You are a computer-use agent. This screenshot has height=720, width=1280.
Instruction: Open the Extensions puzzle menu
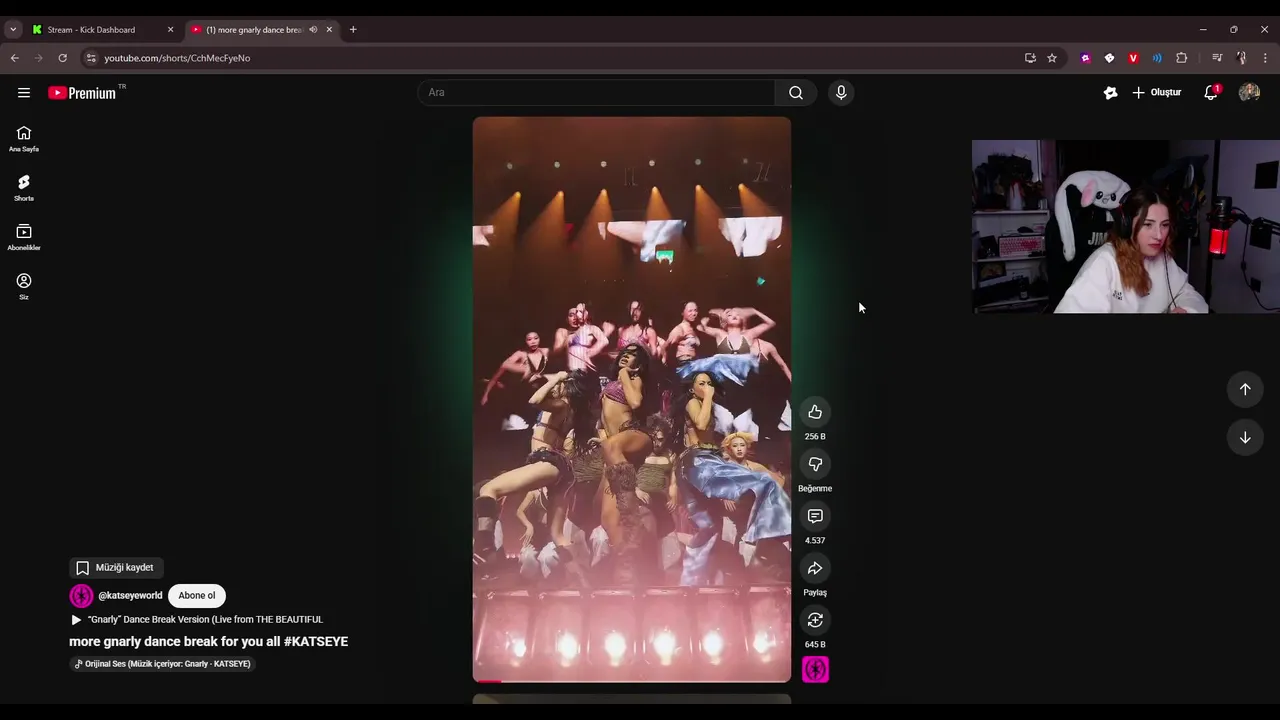tap(1181, 58)
